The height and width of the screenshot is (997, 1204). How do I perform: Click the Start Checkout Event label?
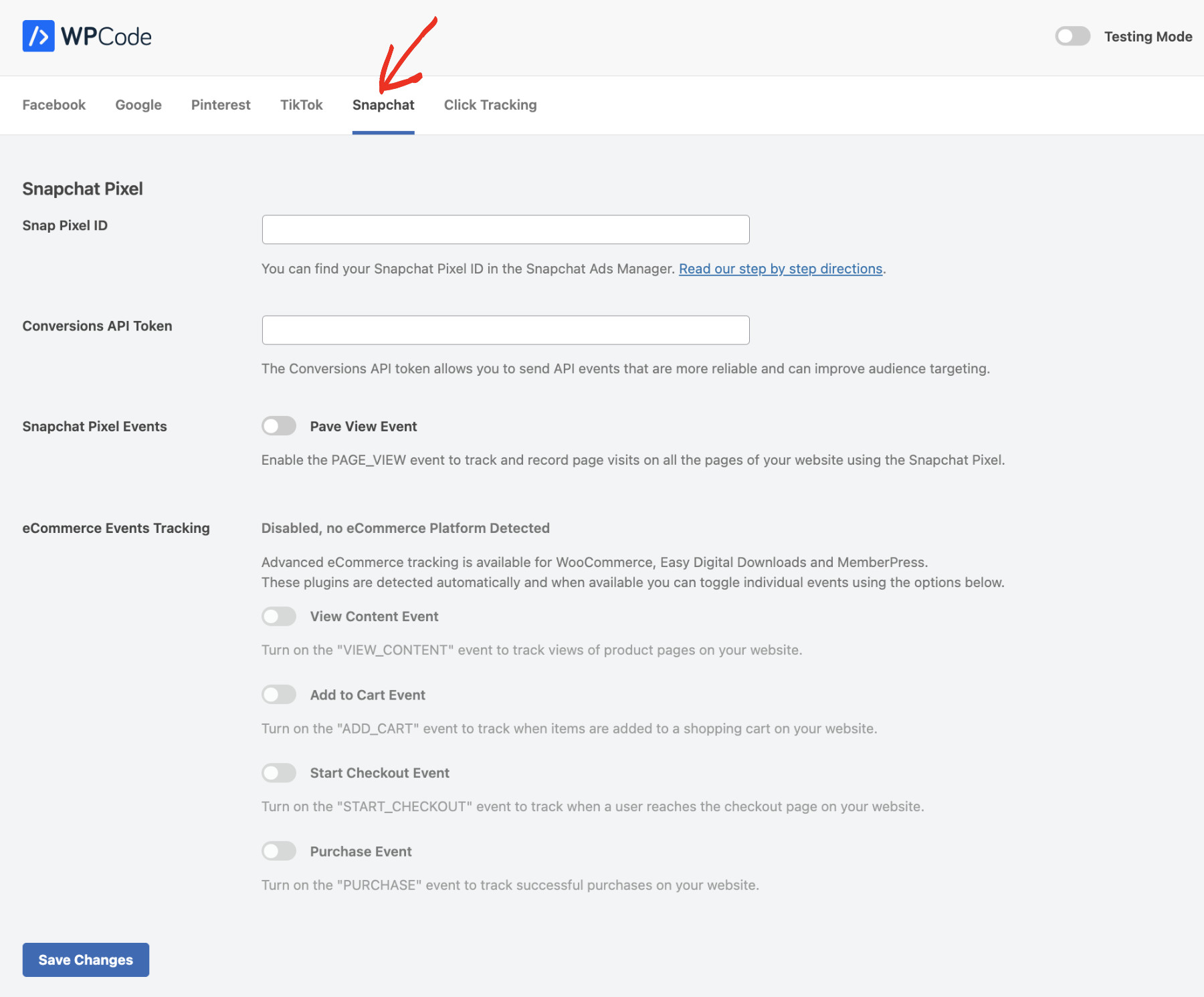point(379,773)
